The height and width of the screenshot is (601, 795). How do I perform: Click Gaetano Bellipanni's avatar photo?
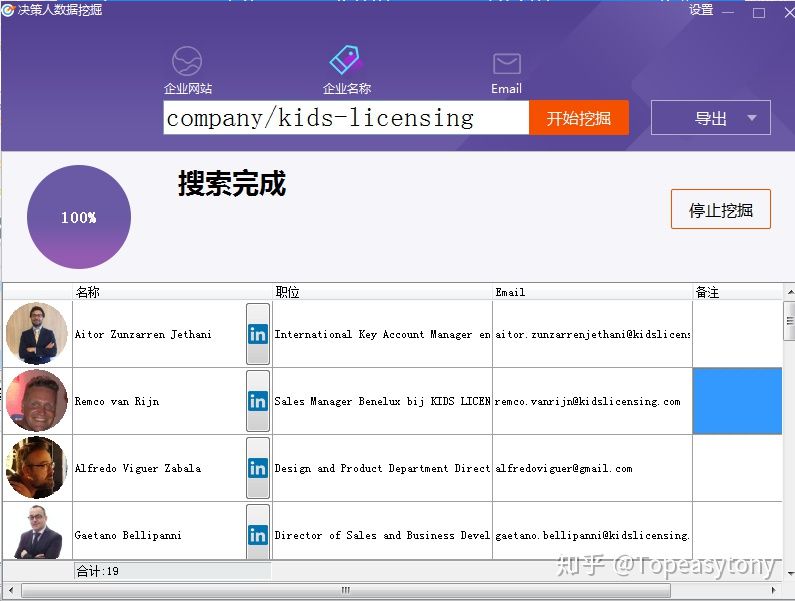[x=38, y=532]
